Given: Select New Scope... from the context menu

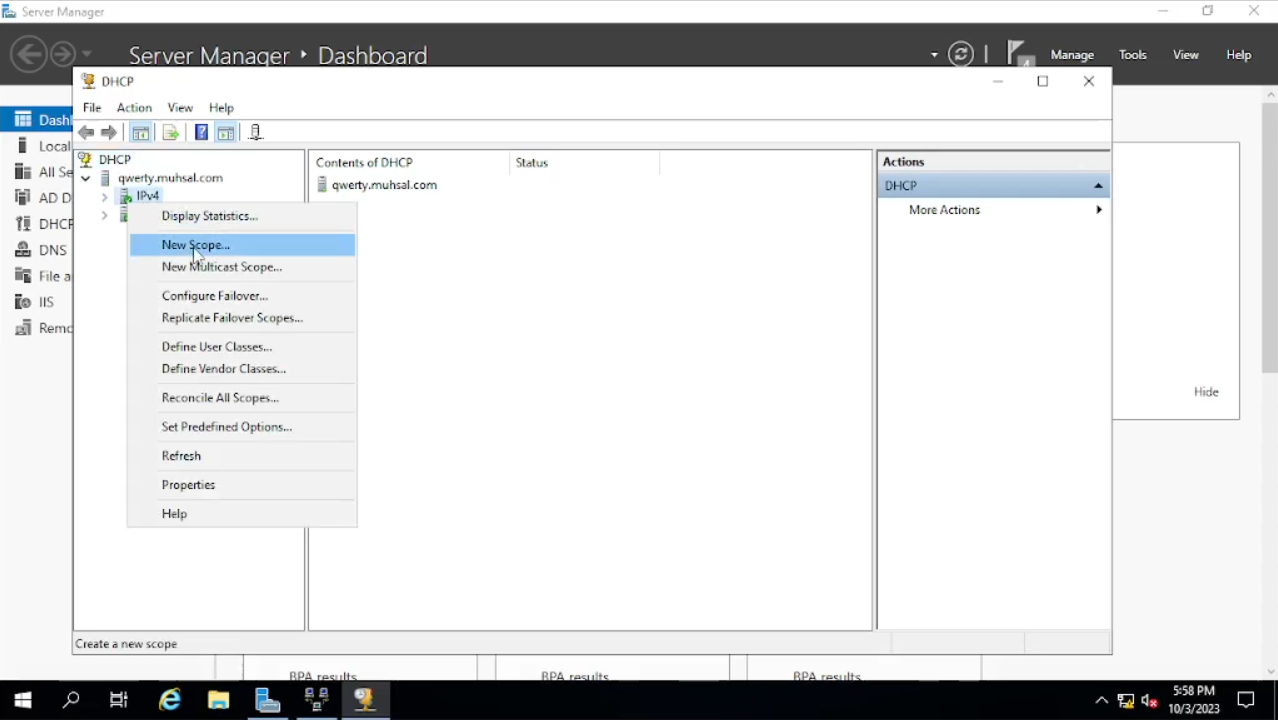Looking at the screenshot, I should point(196,245).
